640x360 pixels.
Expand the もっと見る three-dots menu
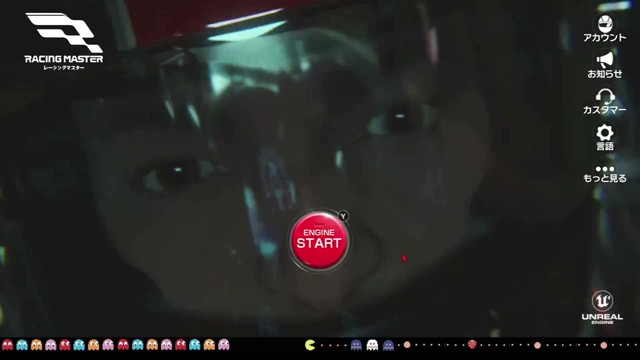click(x=604, y=174)
